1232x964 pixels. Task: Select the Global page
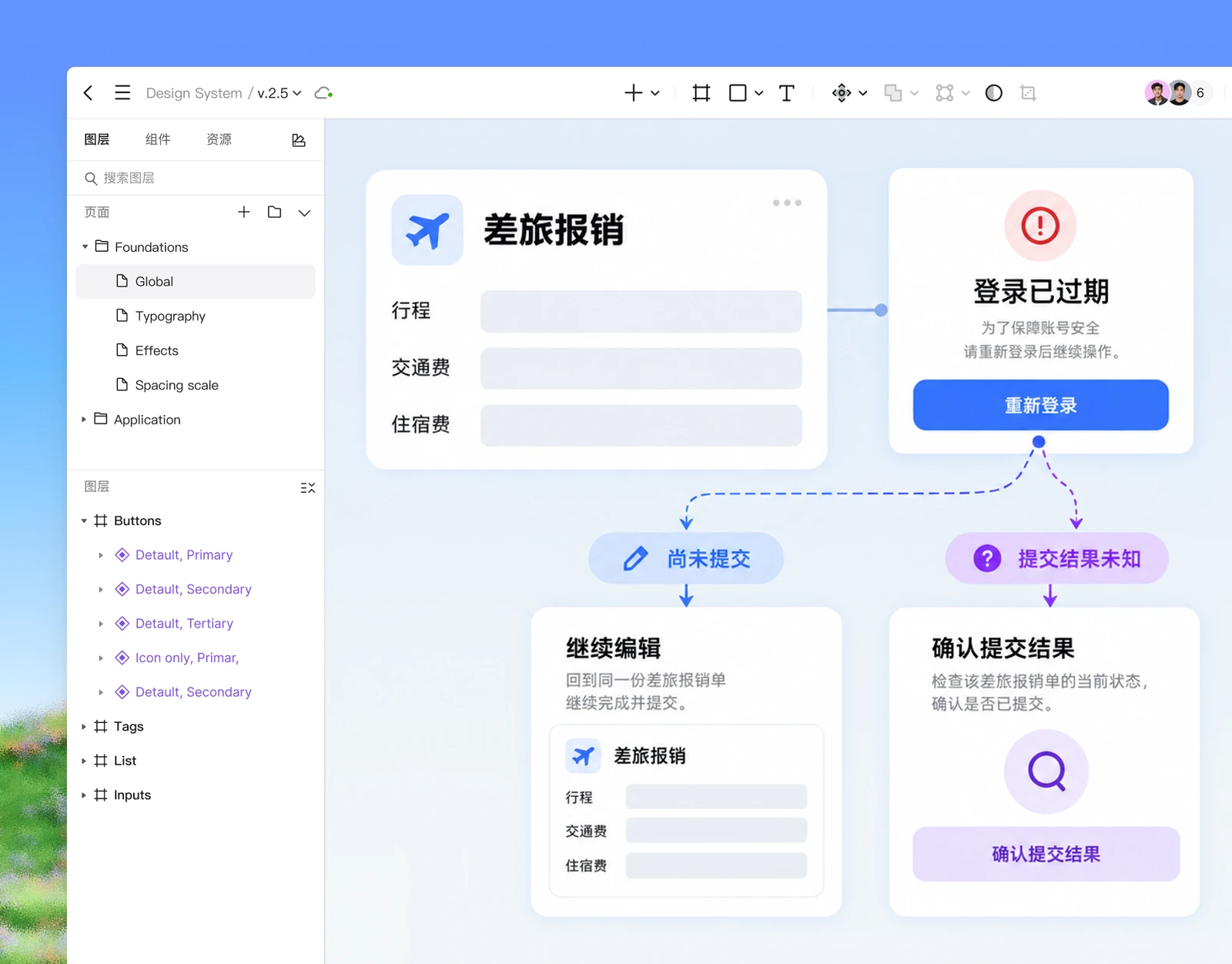coord(196,281)
